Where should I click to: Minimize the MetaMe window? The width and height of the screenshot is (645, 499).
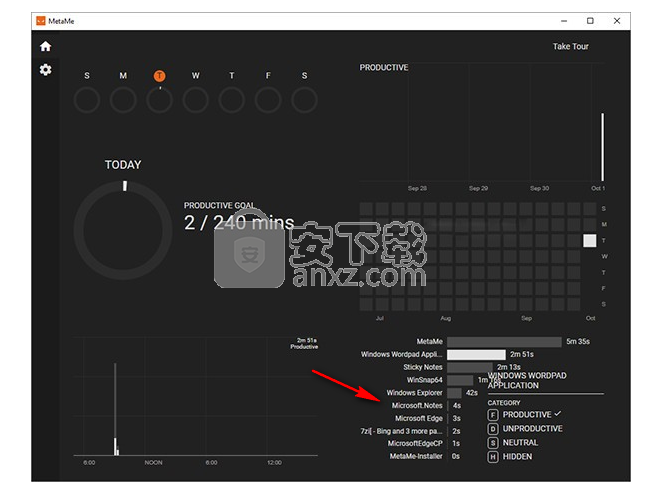point(564,21)
